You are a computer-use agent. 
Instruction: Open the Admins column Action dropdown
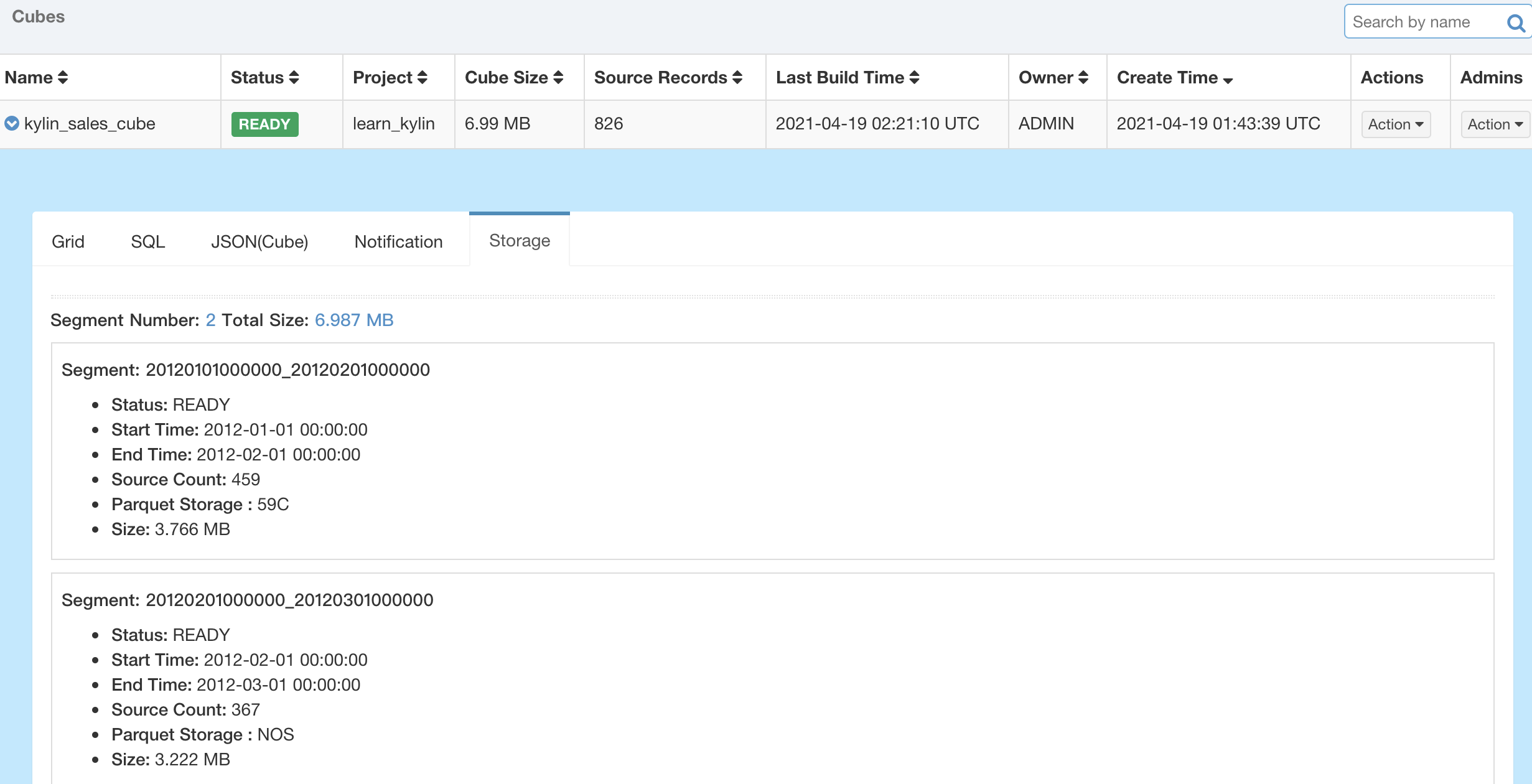pos(1495,124)
